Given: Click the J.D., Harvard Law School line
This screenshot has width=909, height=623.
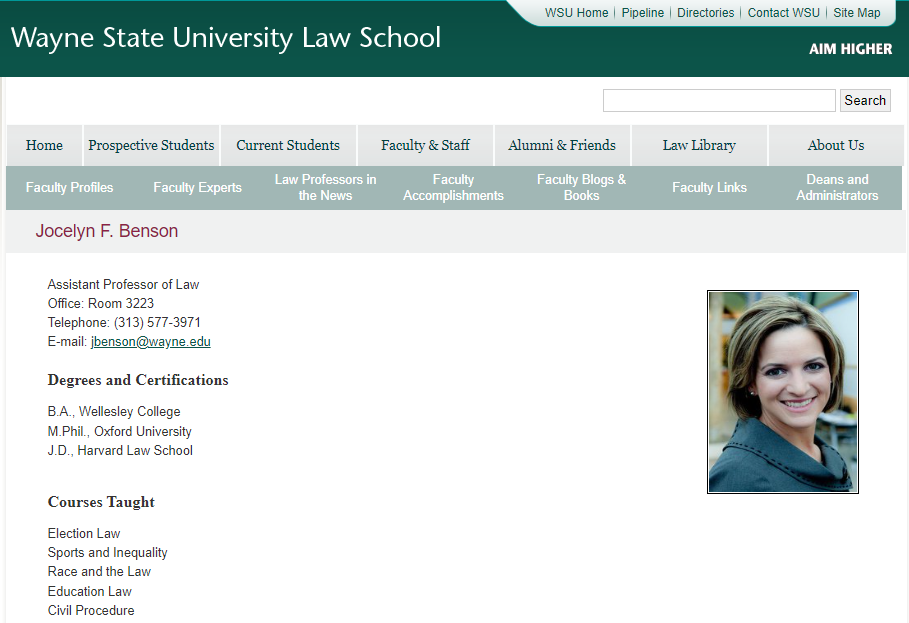Looking at the screenshot, I should (x=120, y=451).
